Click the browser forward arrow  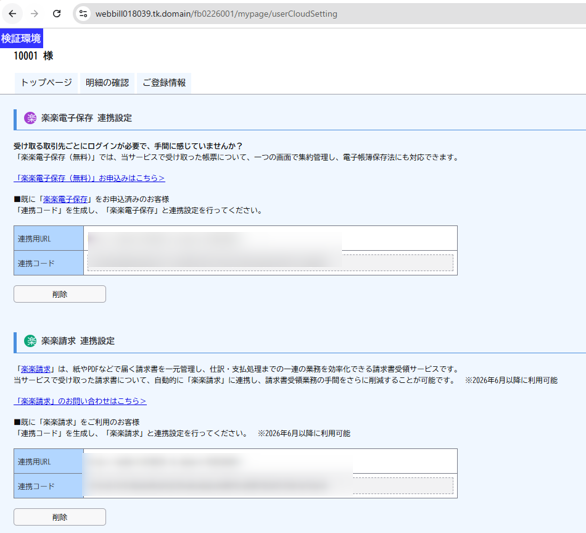(34, 14)
